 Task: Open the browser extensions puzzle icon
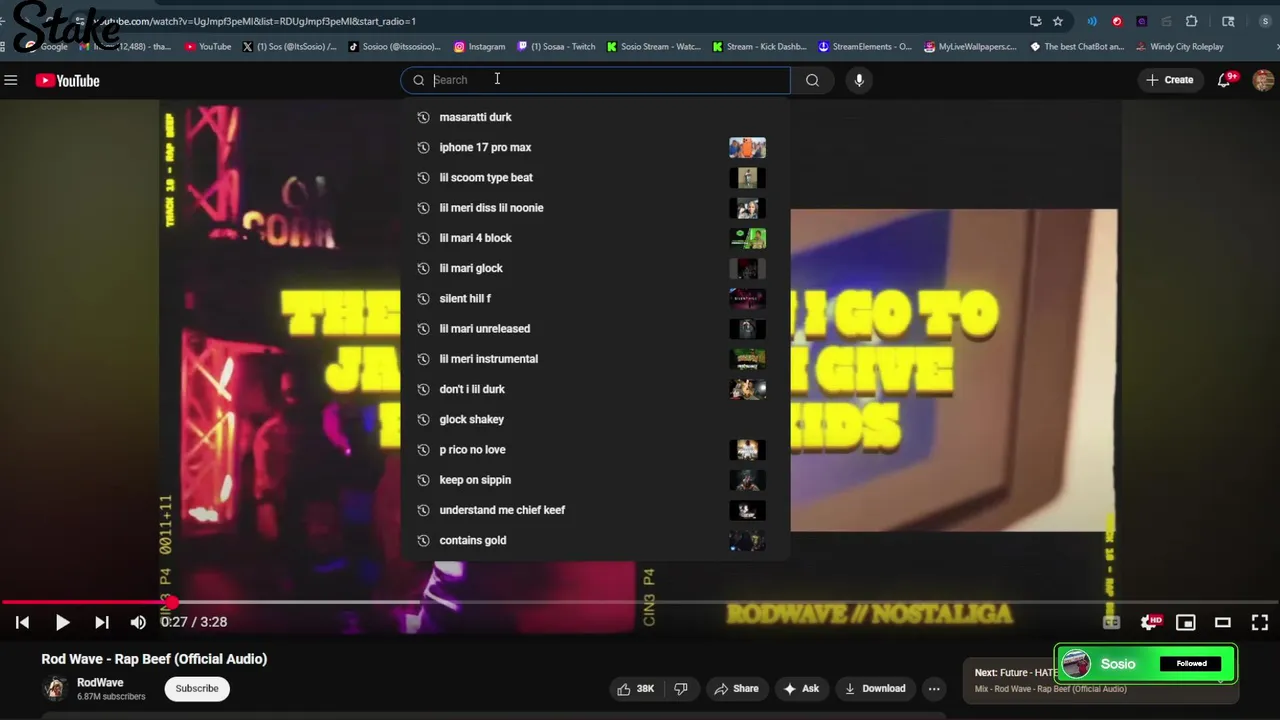(x=1192, y=21)
